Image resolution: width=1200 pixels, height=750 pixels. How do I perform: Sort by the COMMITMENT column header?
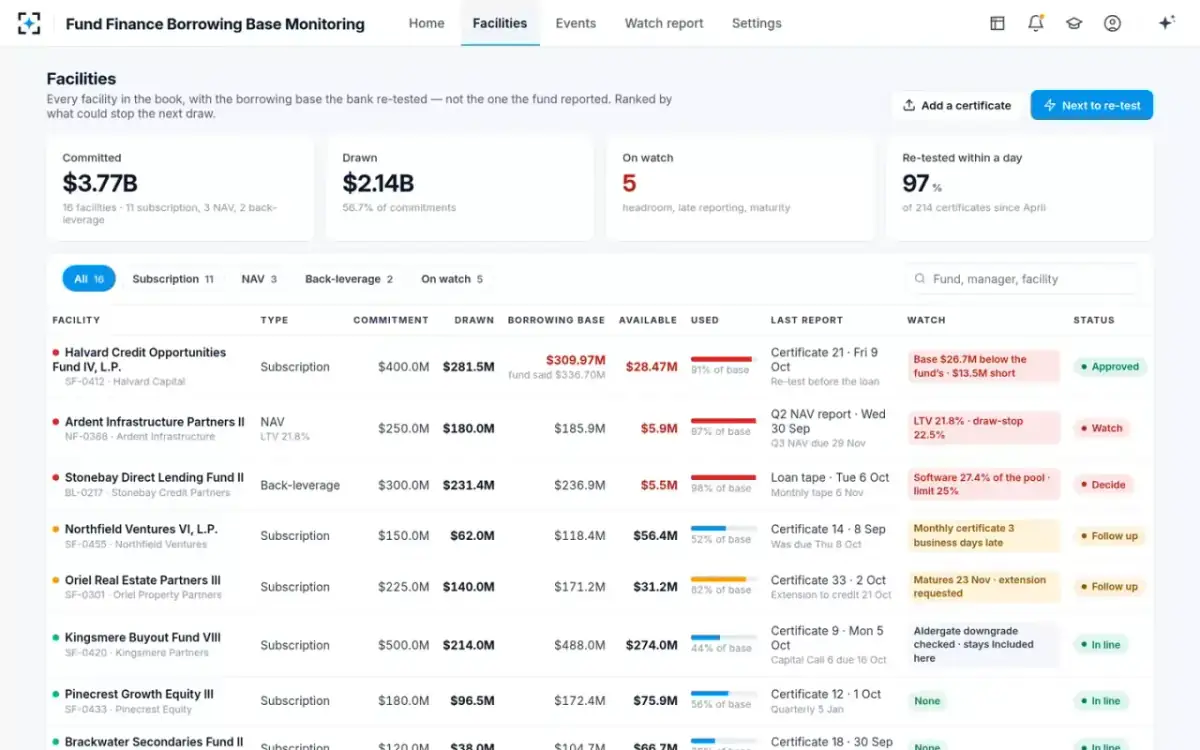coord(391,320)
